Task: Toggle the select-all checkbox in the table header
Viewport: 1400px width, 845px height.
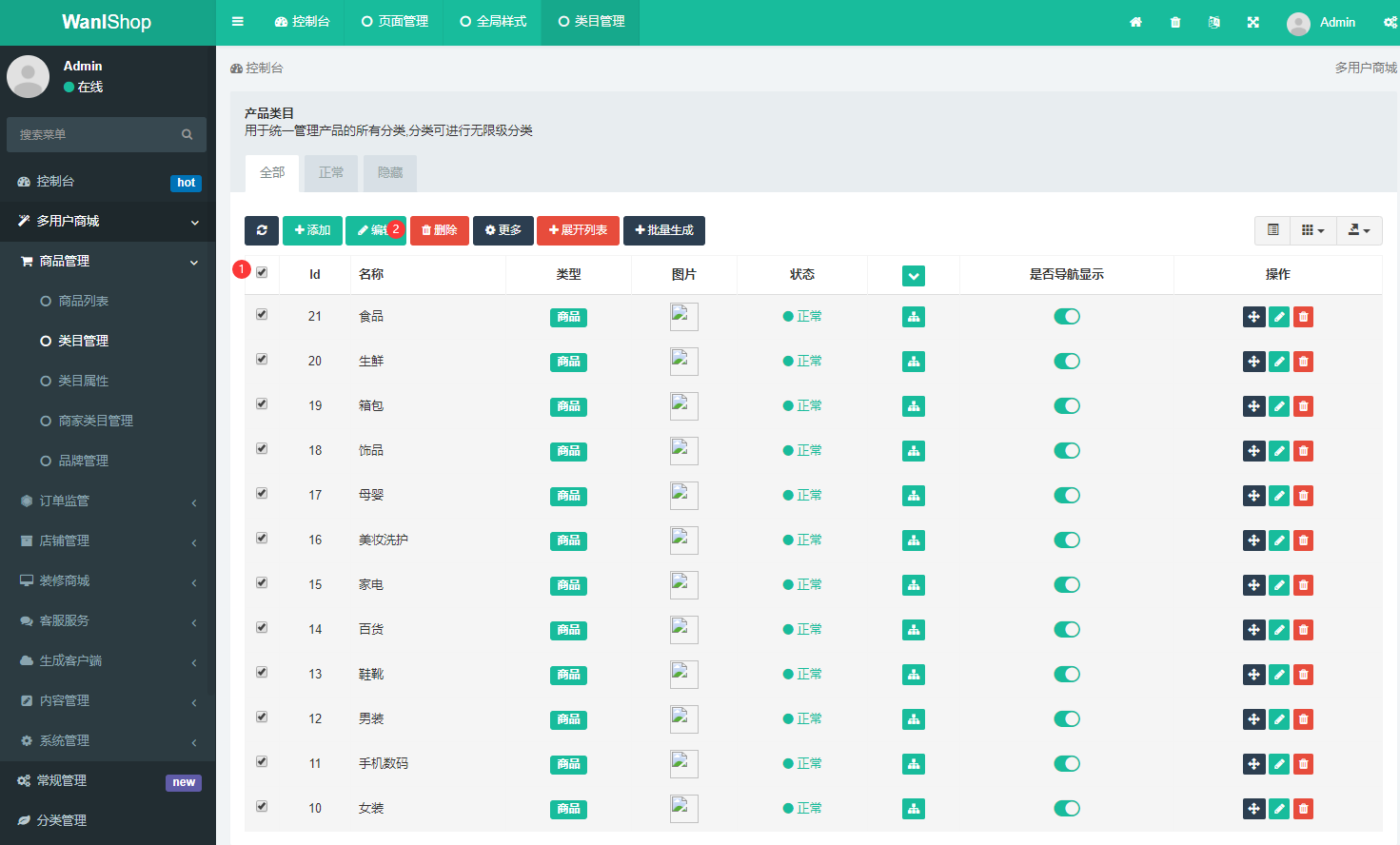Action: click(262, 272)
